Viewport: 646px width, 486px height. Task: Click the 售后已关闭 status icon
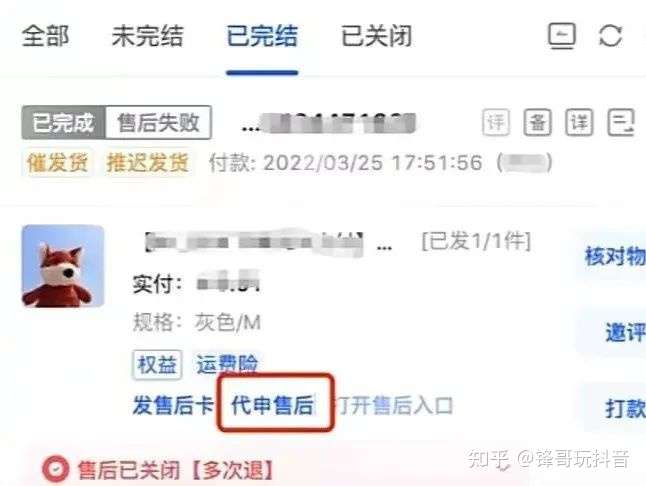[x=55, y=469]
